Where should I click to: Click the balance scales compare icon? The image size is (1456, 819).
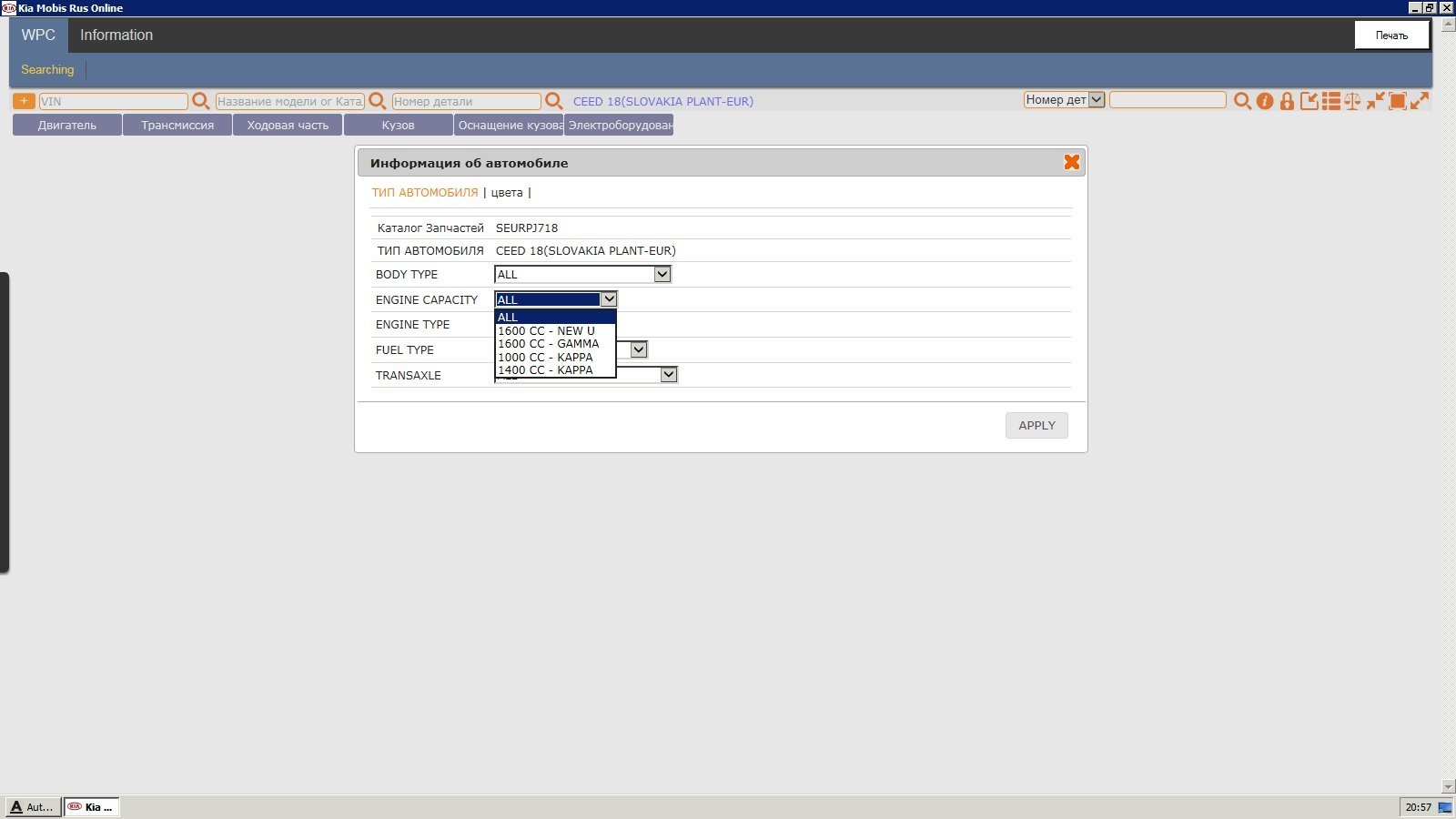tap(1353, 101)
